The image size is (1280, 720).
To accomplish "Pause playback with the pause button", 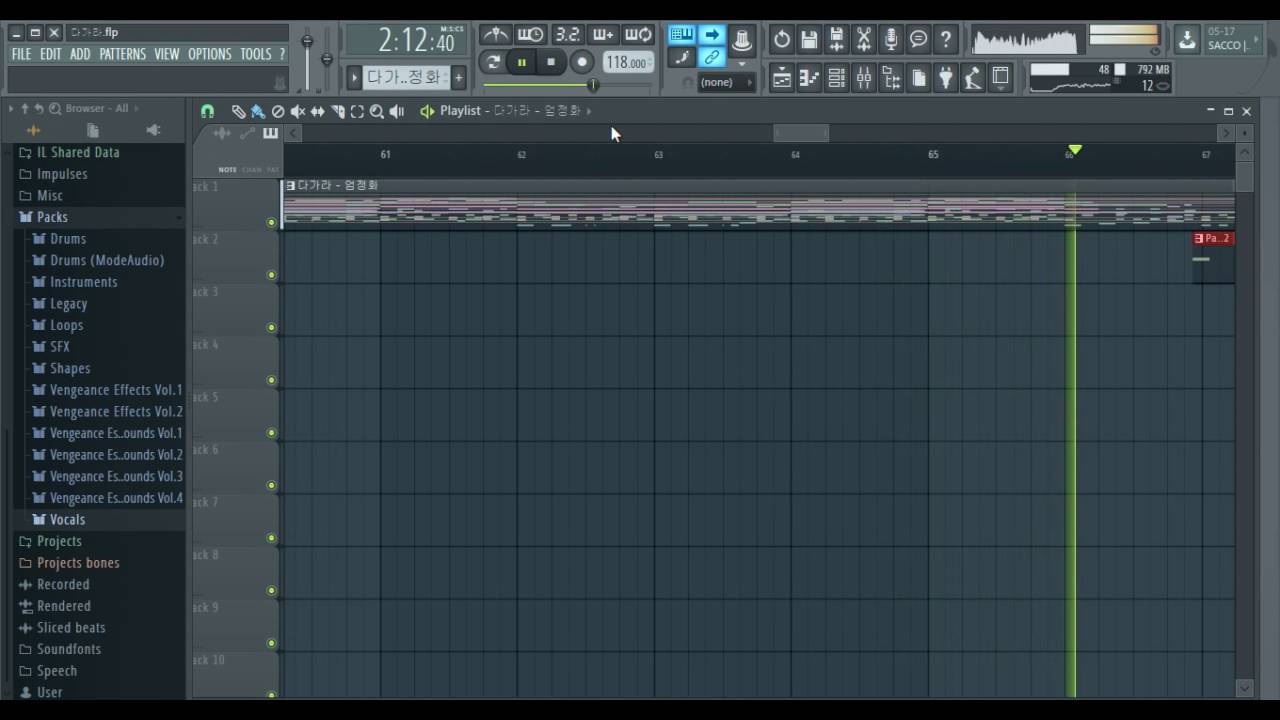I will pyautogui.click(x=521, y=62).
